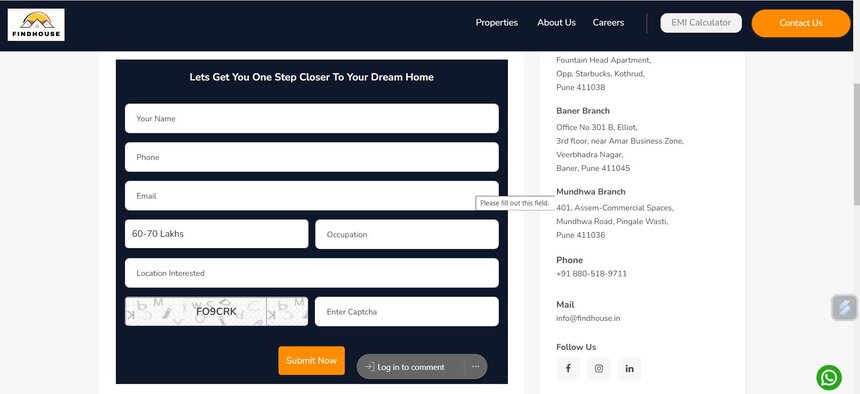This screenshot has height=394, width=860.
Task: Open the Instagram social icon
Action: (x=599, y=369)
